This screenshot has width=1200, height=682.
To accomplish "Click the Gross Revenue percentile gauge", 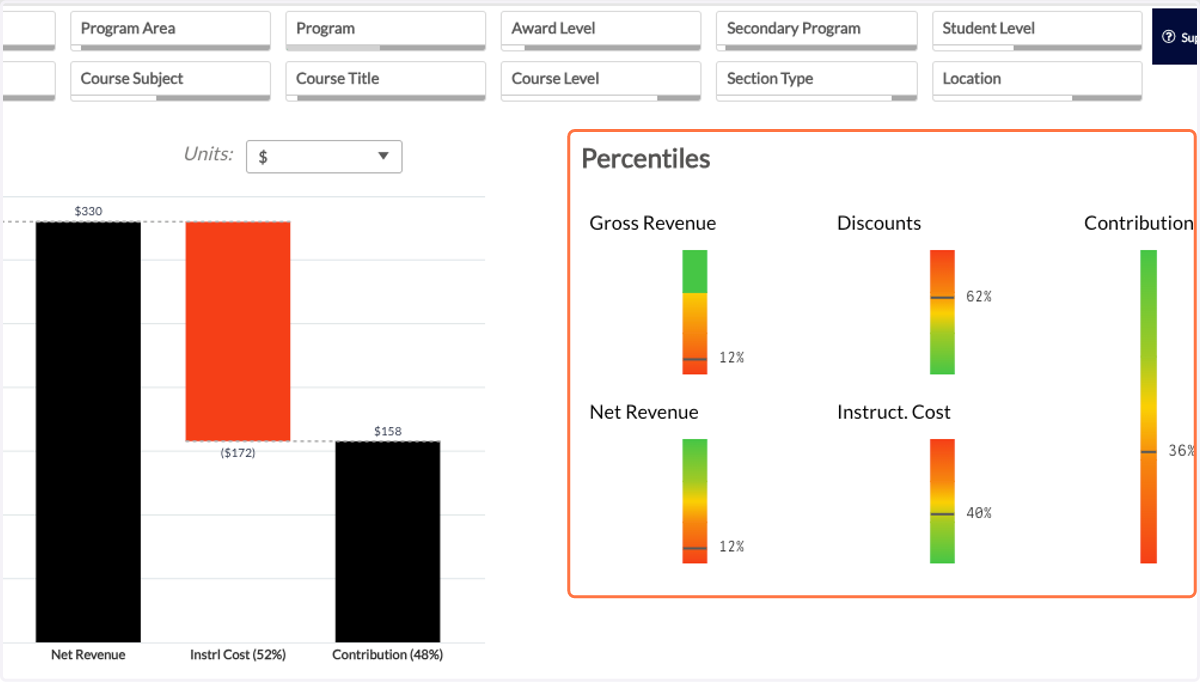I will click(x=695, y=312).
